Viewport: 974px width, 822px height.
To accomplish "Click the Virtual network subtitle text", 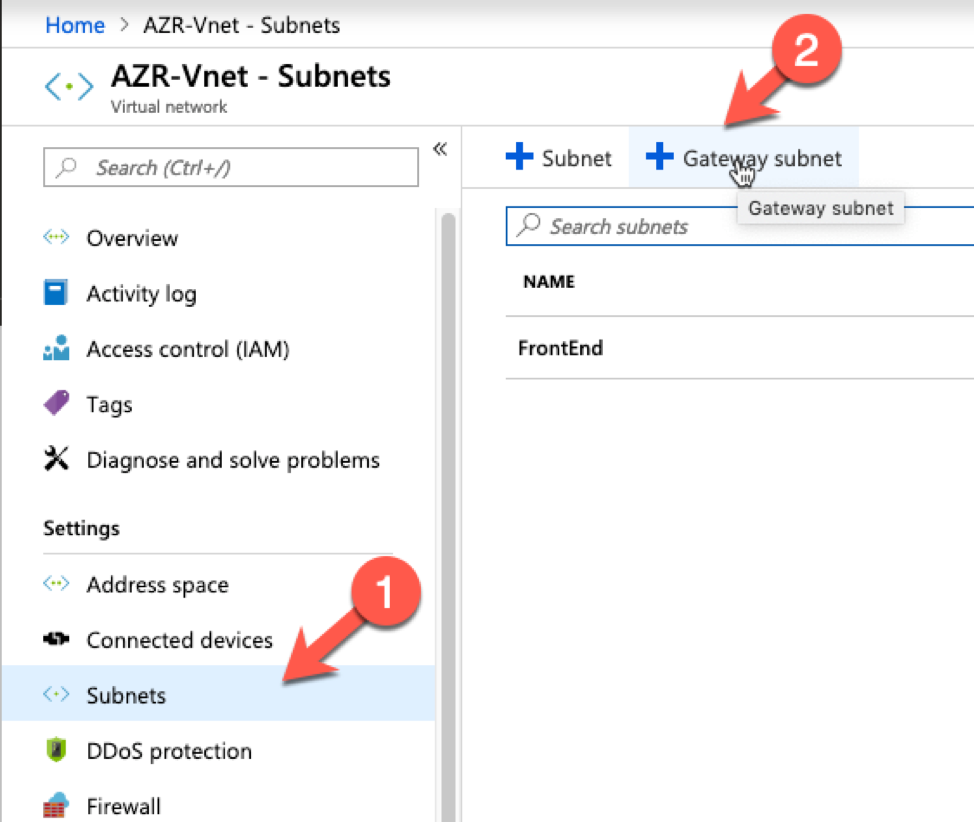I will pos(169,107).
